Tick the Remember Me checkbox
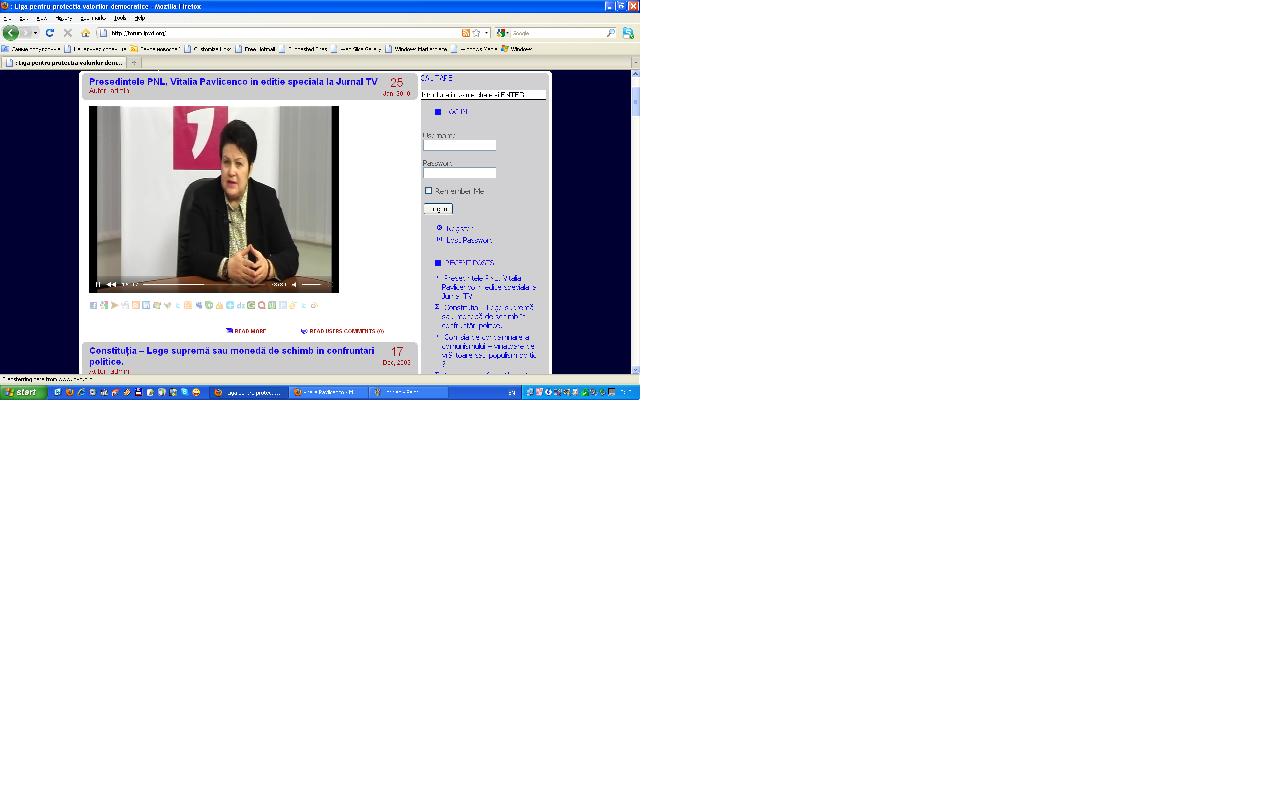This screenshot has width=1280, height=800. (428, 191)
